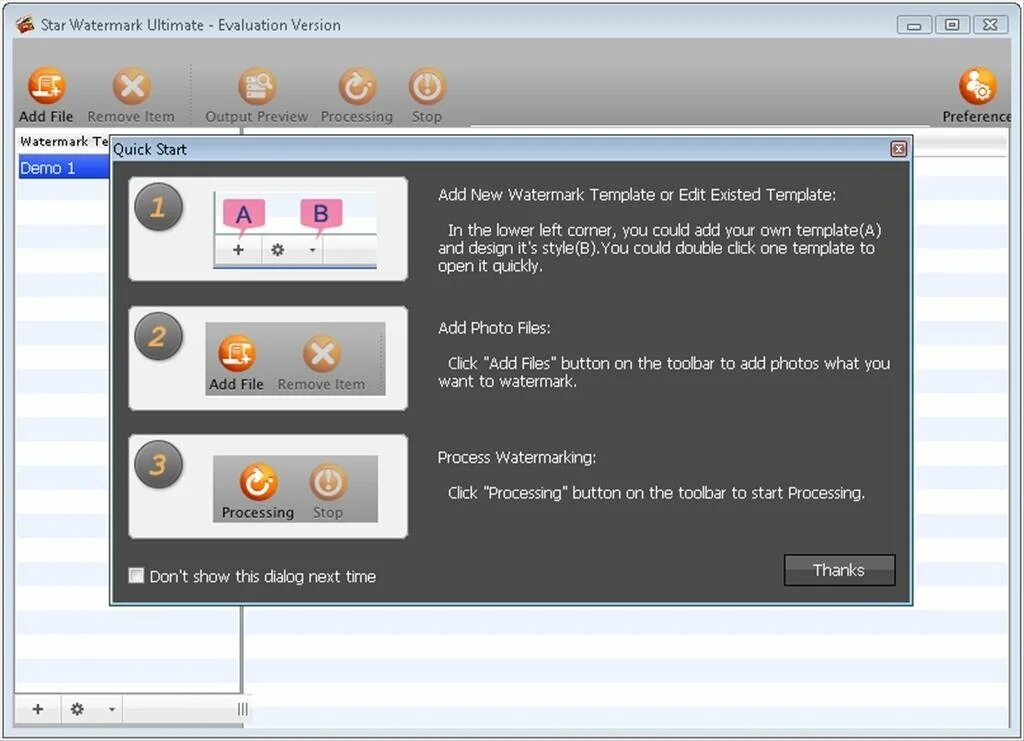
Task: Click the Thanks button
Action: 839,570
